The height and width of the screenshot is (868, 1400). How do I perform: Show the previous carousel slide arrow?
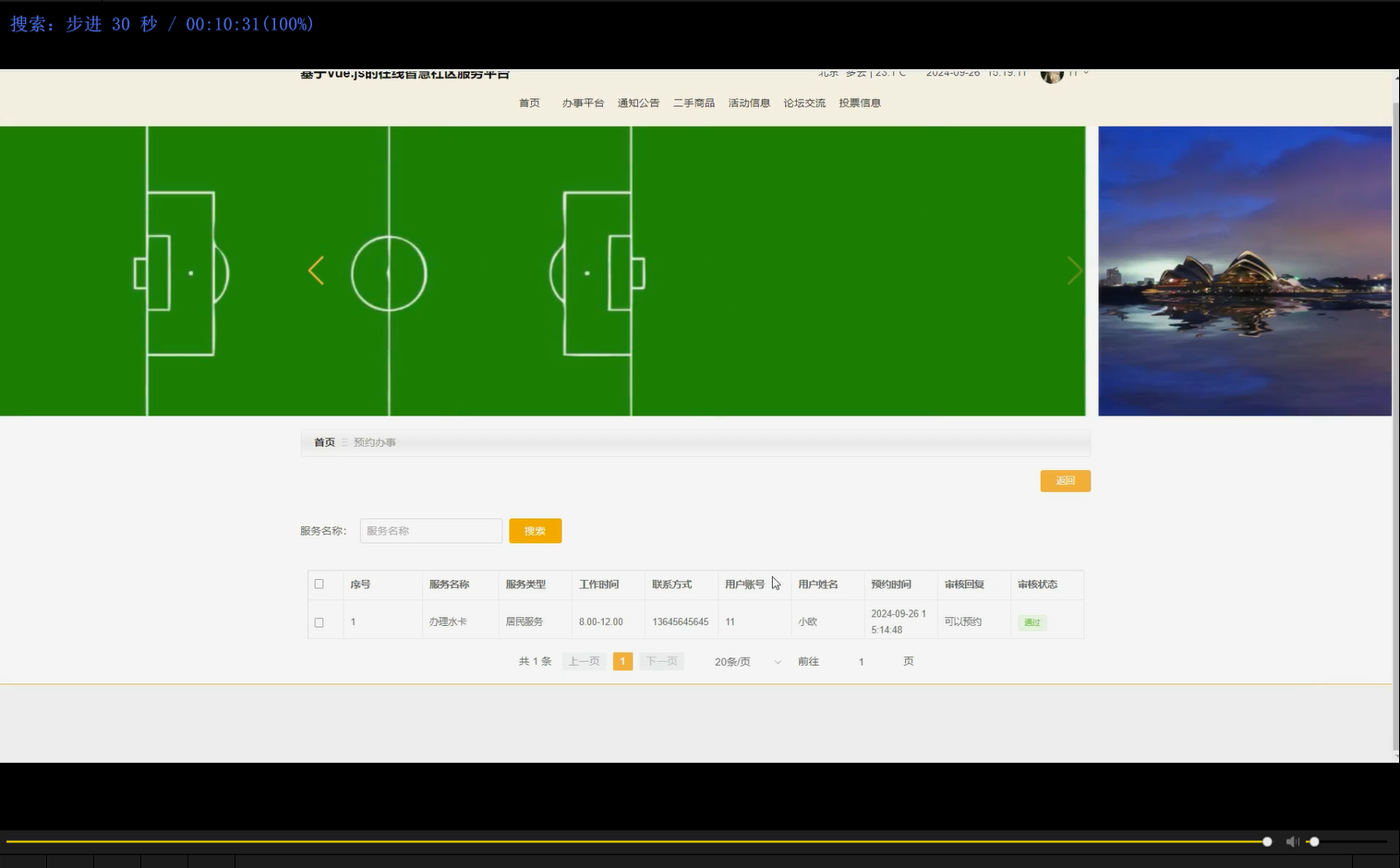tap(316, 271)
